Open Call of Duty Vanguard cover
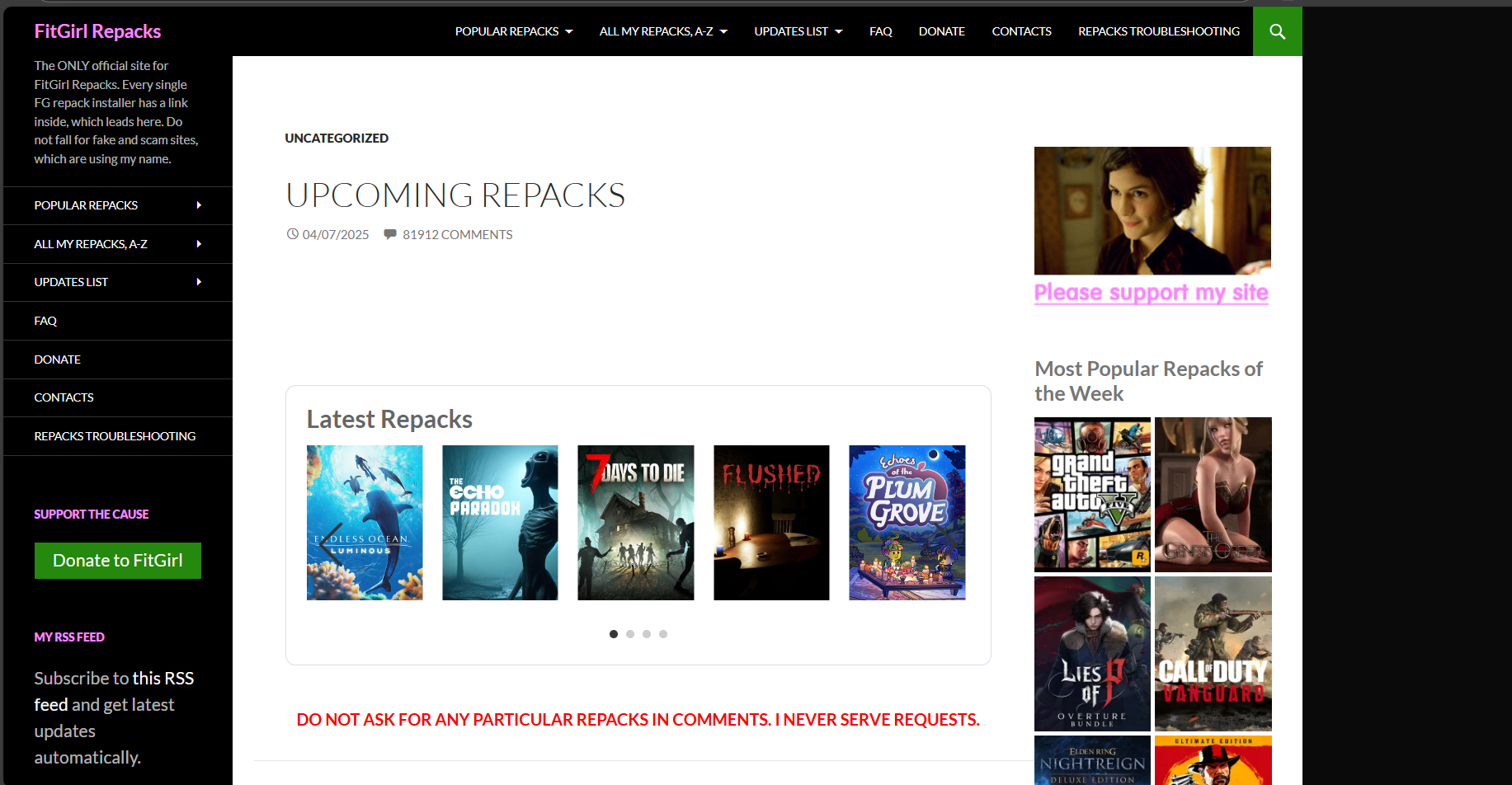The height and width of the screenshot is (785, 1512). click(x=1213, y=654)
